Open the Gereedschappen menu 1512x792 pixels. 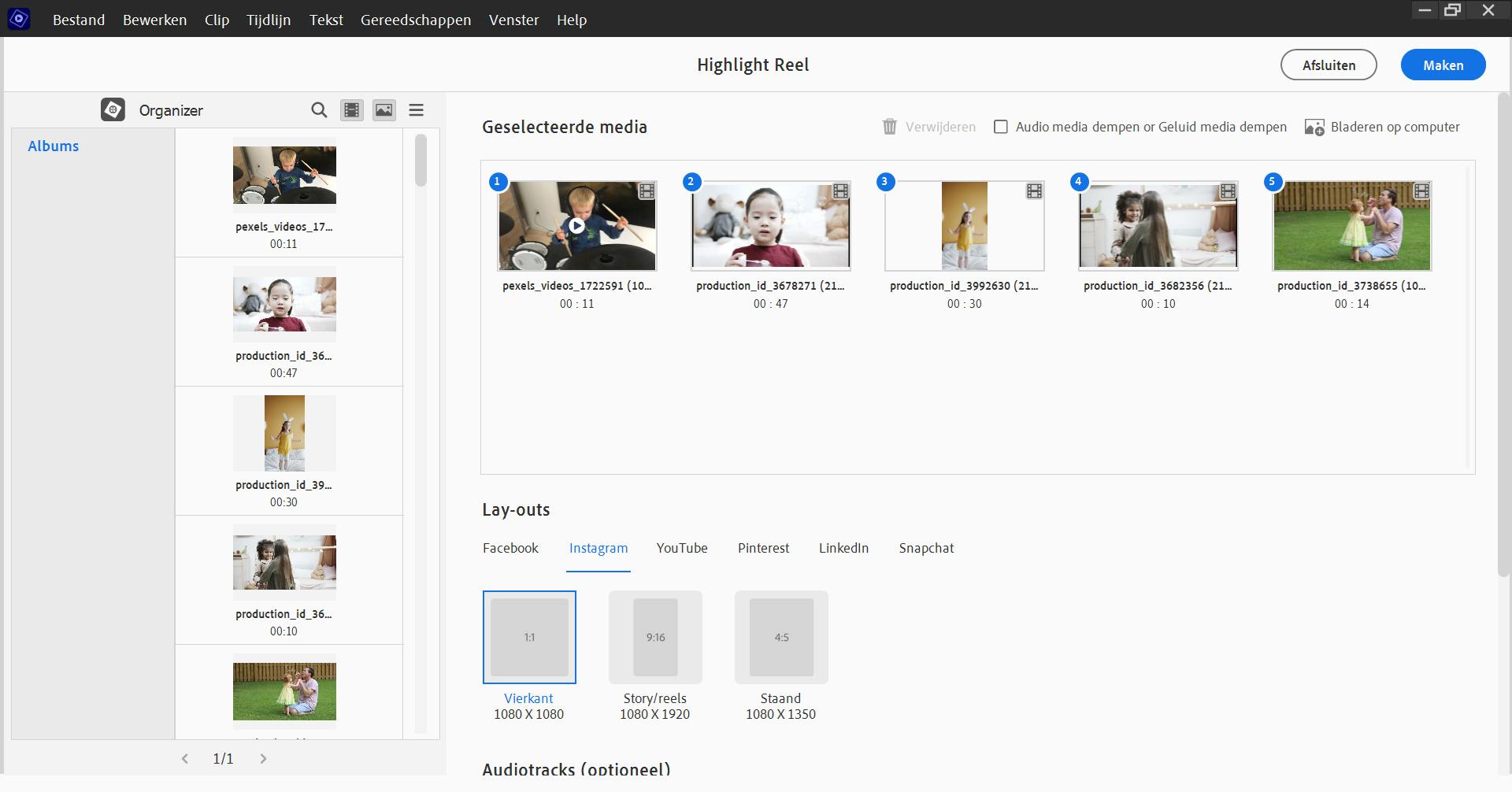[x=416, y=20]
